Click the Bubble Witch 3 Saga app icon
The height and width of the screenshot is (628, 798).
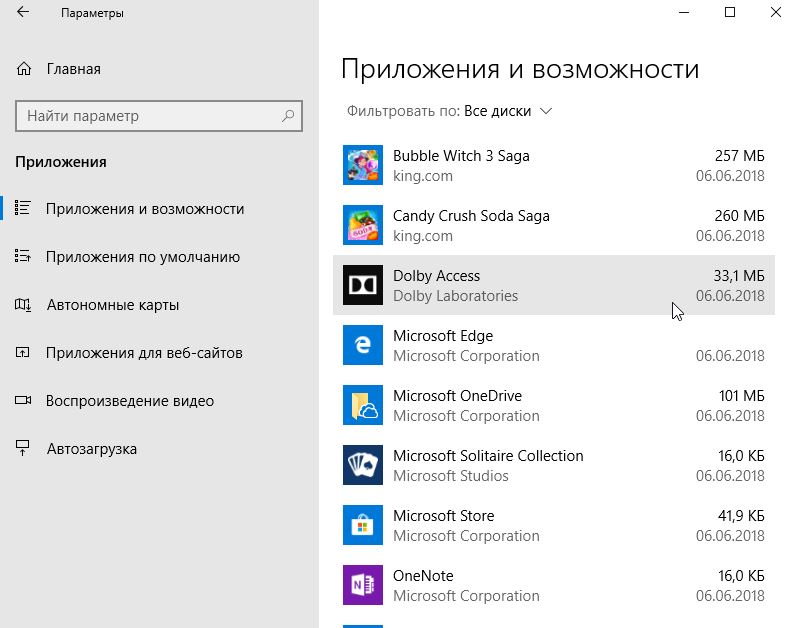363,165
